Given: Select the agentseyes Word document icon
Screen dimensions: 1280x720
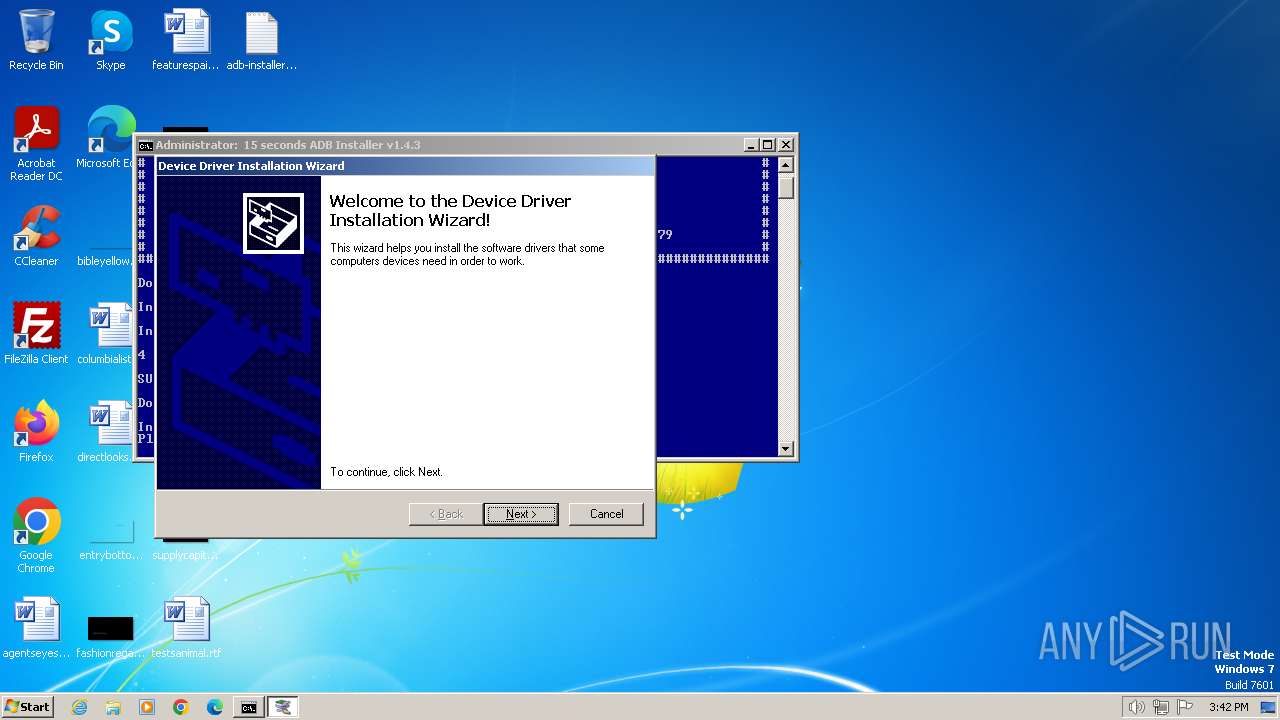Looking at the screenshot, I should pos(36,628).
